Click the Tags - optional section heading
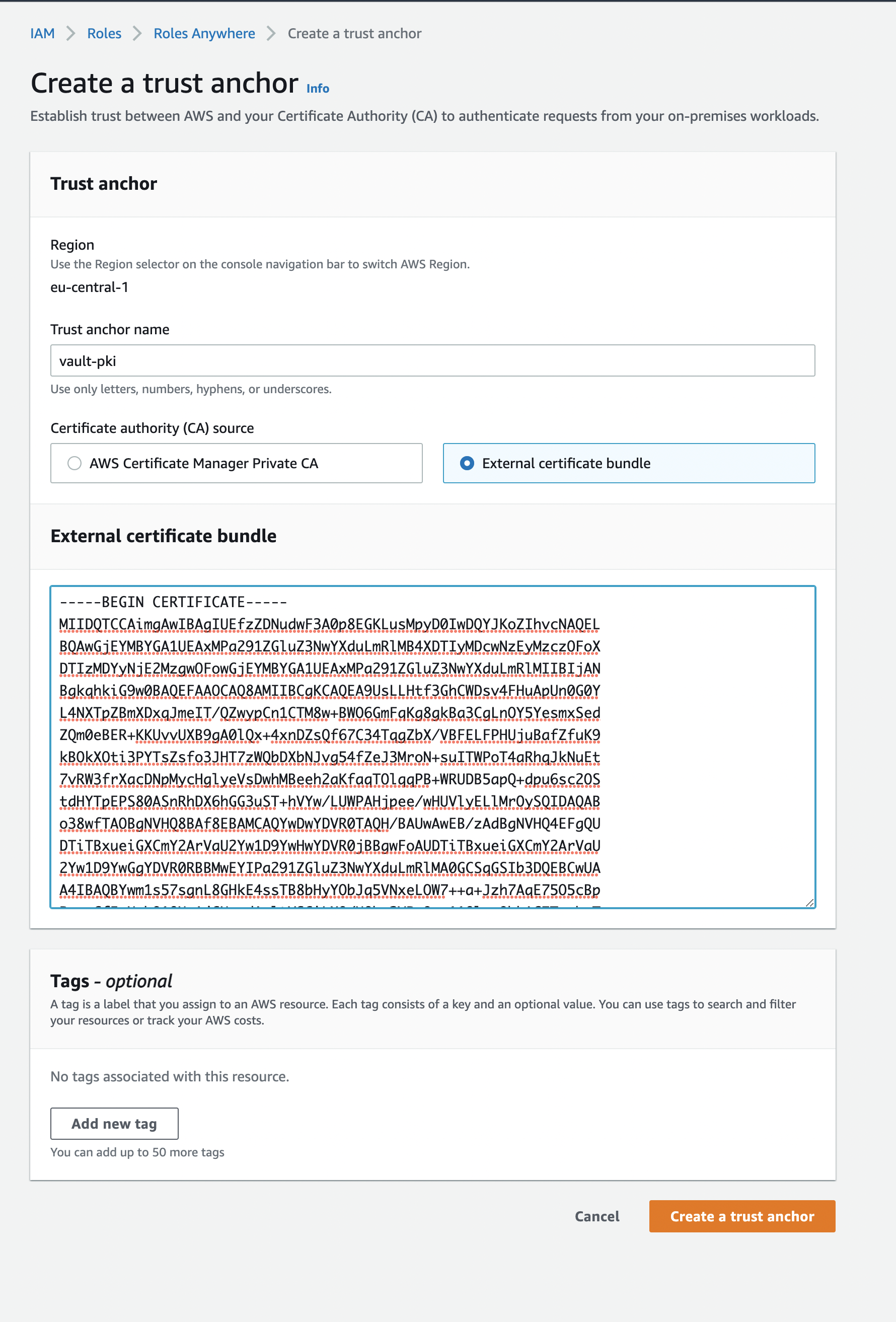Viewport: 896px width, 1322px height. 111,981
